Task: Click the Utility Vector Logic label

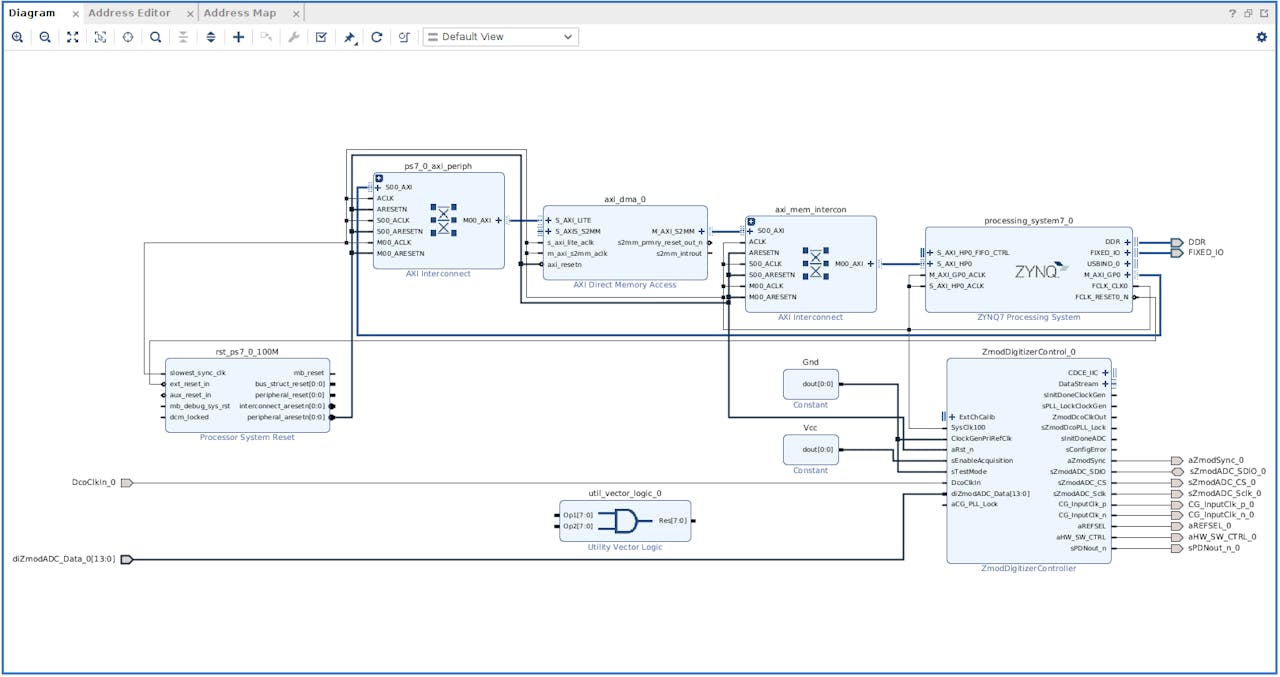Action: [x=625, y=547]
